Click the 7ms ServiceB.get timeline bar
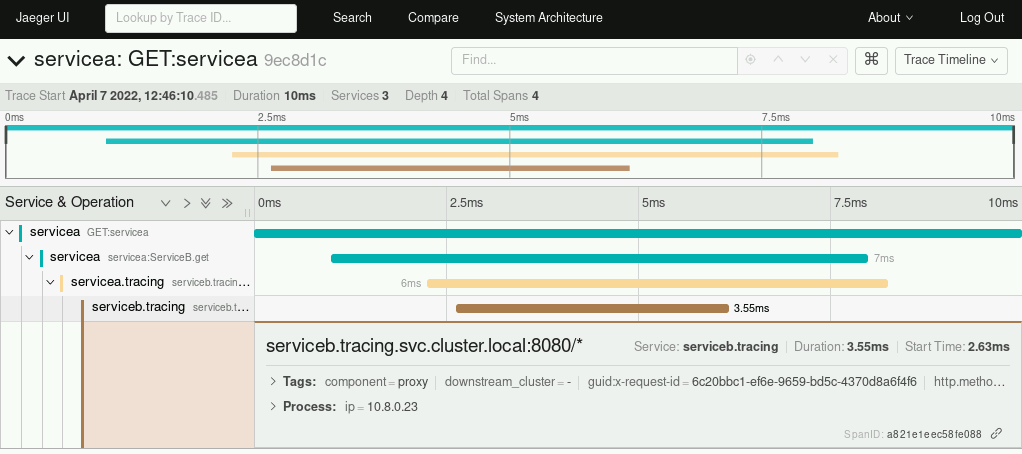The height and width of the screenshot is (454, 1022). point(600,259)
